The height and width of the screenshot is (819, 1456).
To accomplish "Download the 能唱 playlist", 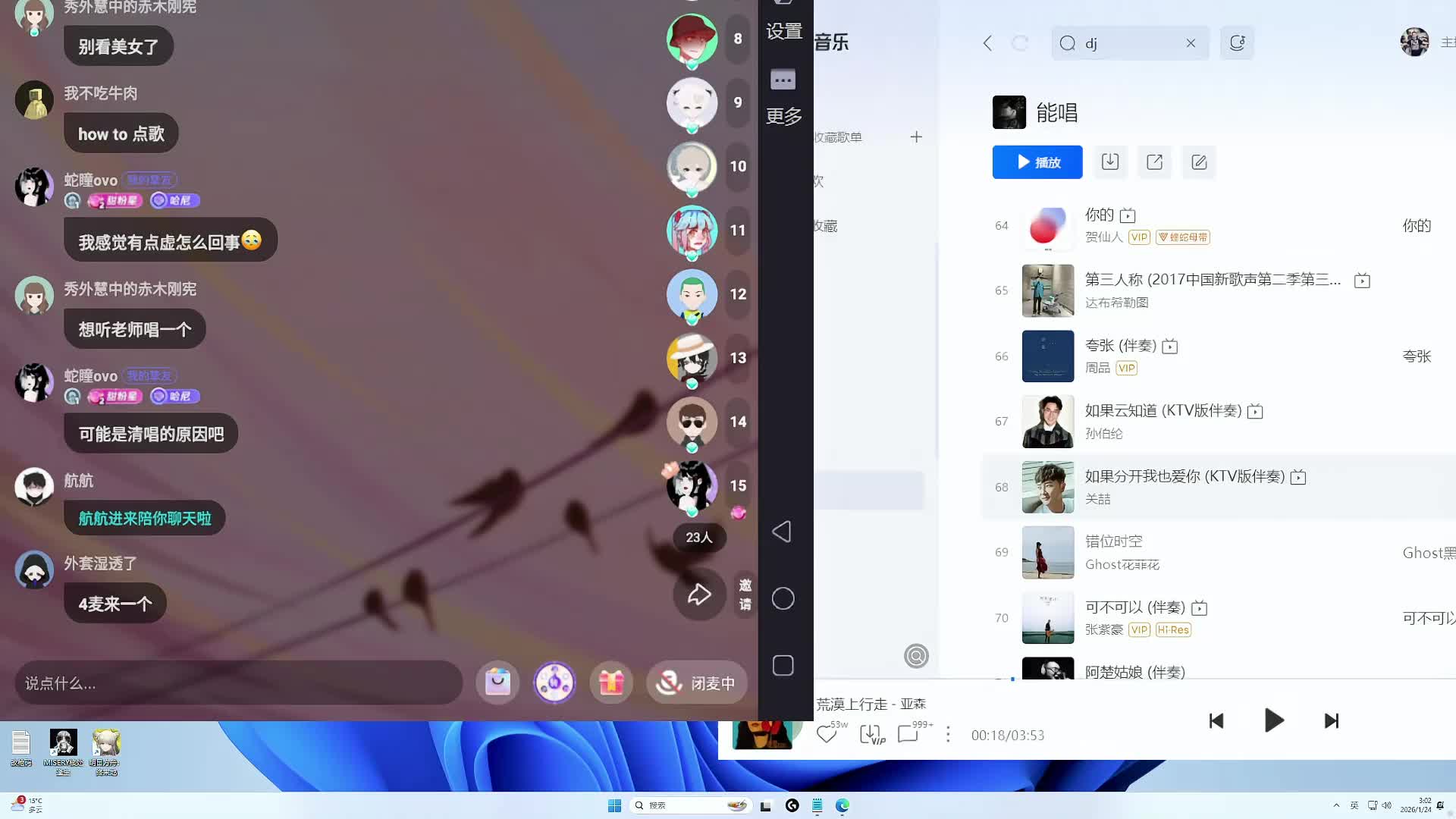I will 1110,162.
